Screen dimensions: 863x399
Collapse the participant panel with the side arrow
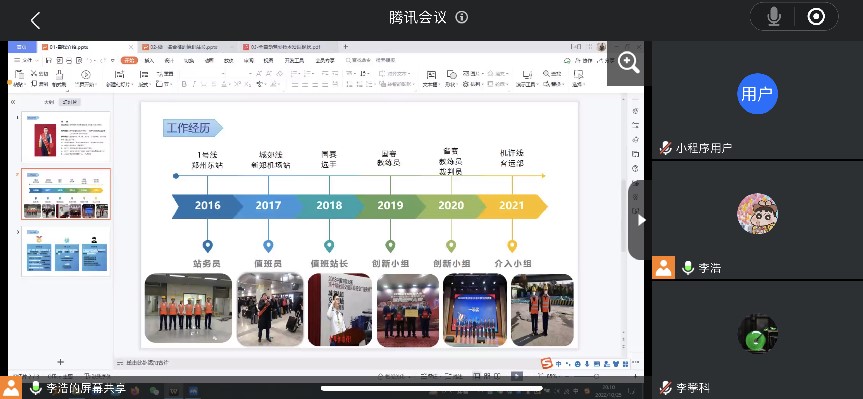[640, 220]
